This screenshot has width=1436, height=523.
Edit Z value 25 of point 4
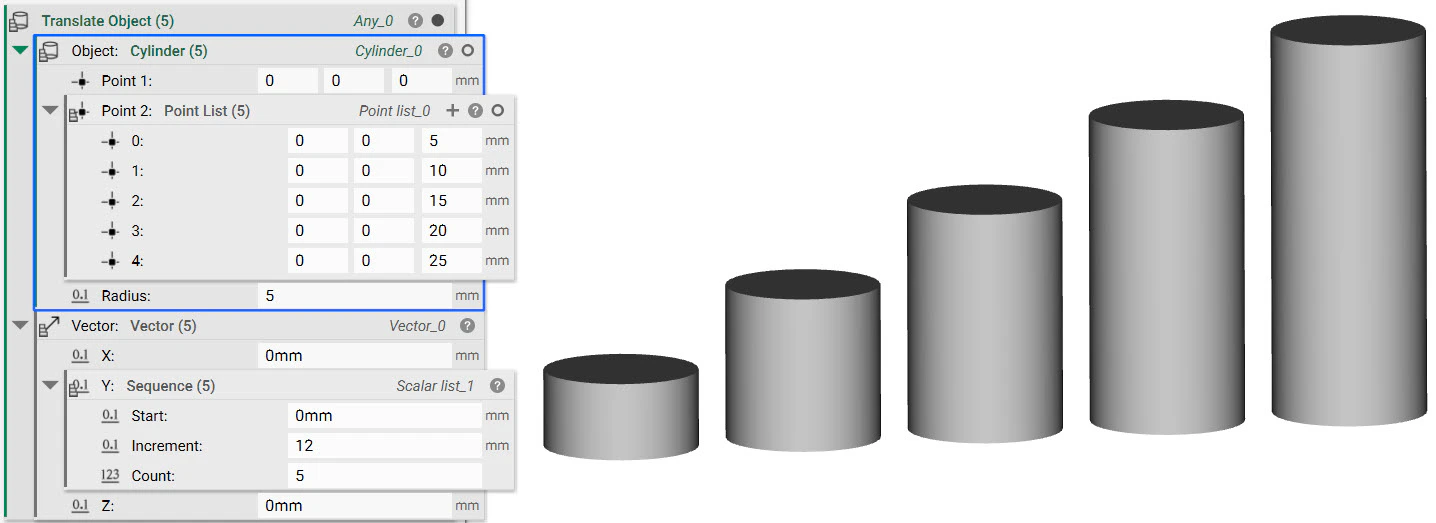click(451, 261)
